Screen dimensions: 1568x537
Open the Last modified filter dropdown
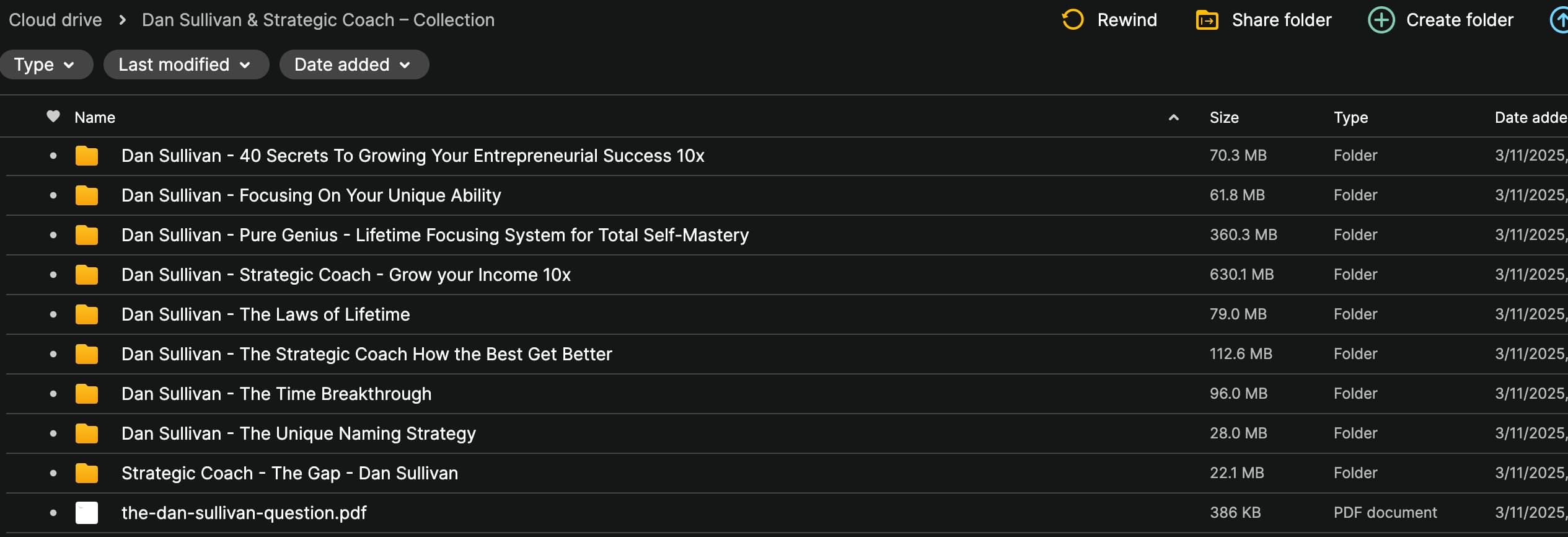point(185,64)
